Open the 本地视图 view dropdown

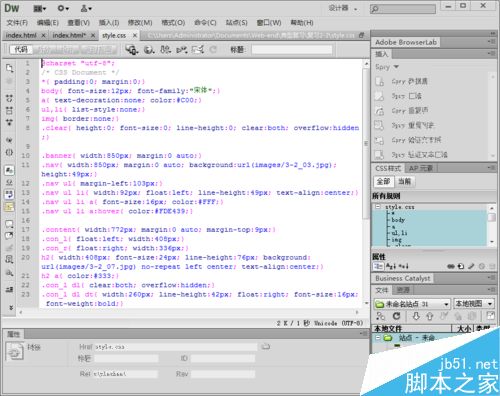click(x=474, y=304)
